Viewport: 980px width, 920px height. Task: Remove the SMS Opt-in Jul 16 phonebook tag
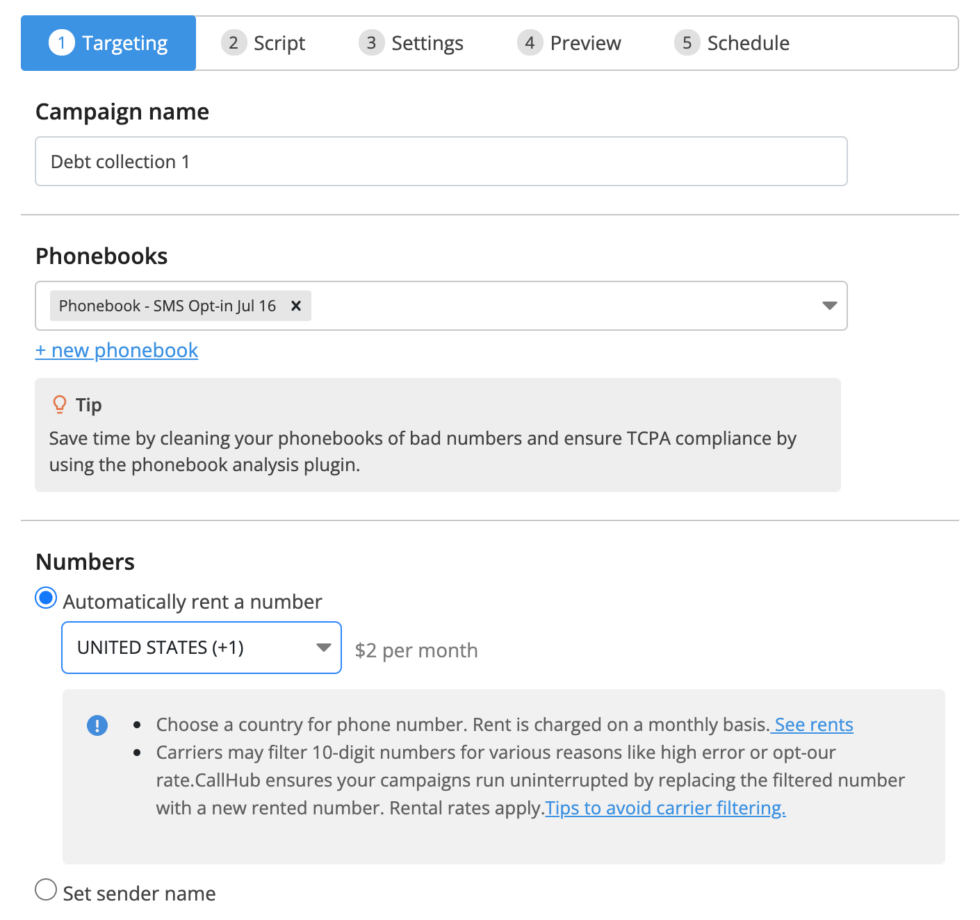[x=296, y=306]
